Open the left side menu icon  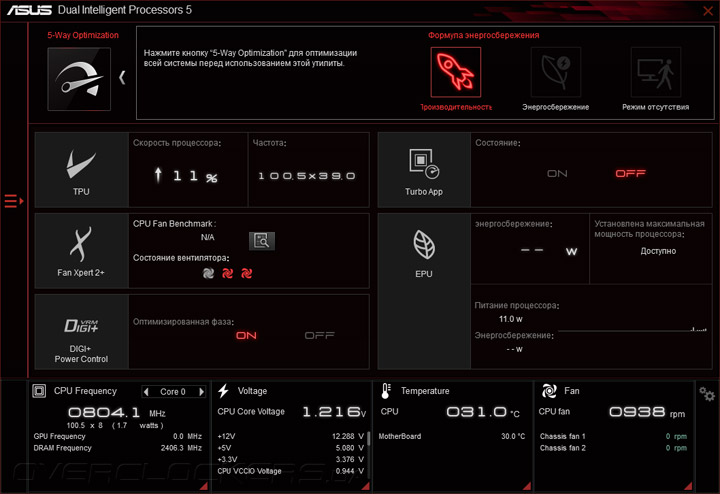[x=14, y=201]
